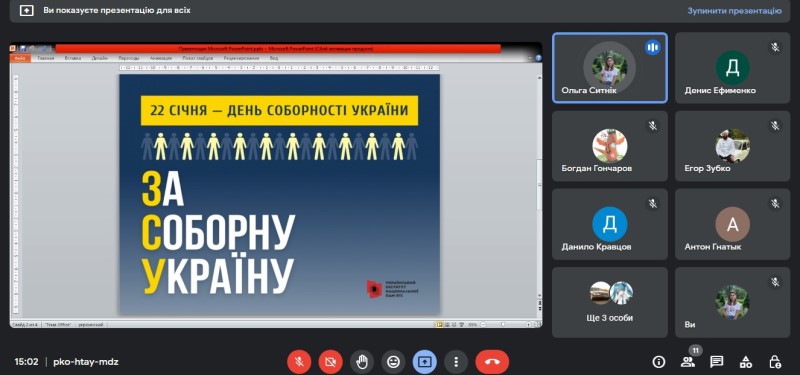Leave the call with the red hang-up button
This screenshot has width=800, height=375.
pos(492,362)
